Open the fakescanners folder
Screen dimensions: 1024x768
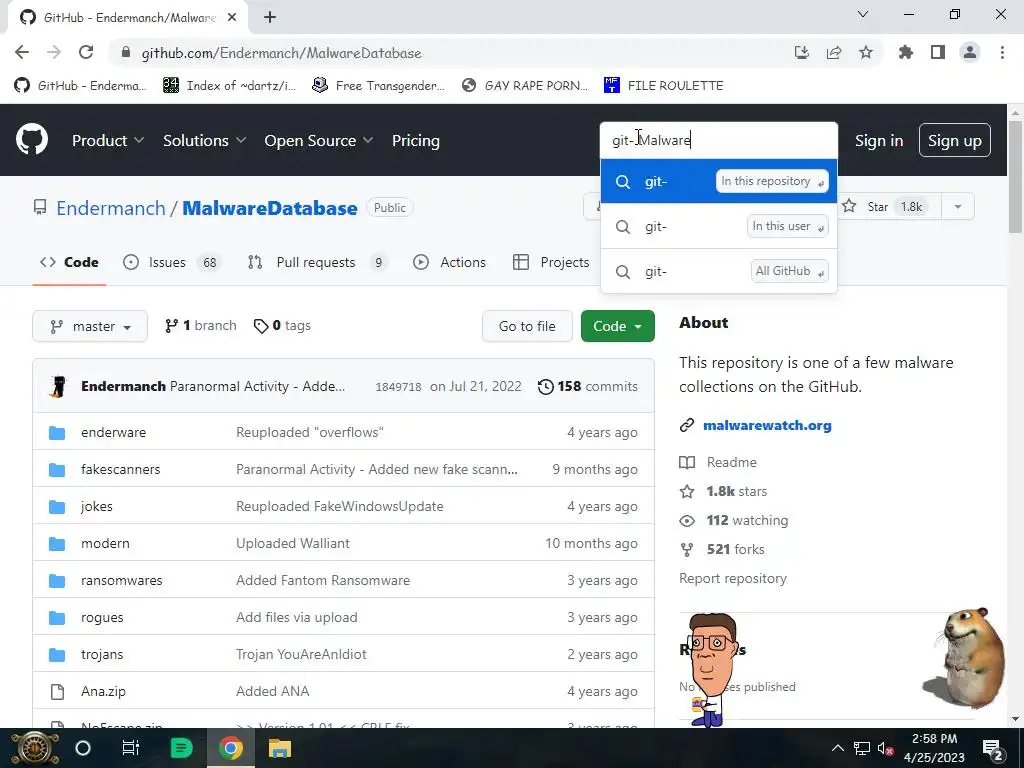[120, 469]
